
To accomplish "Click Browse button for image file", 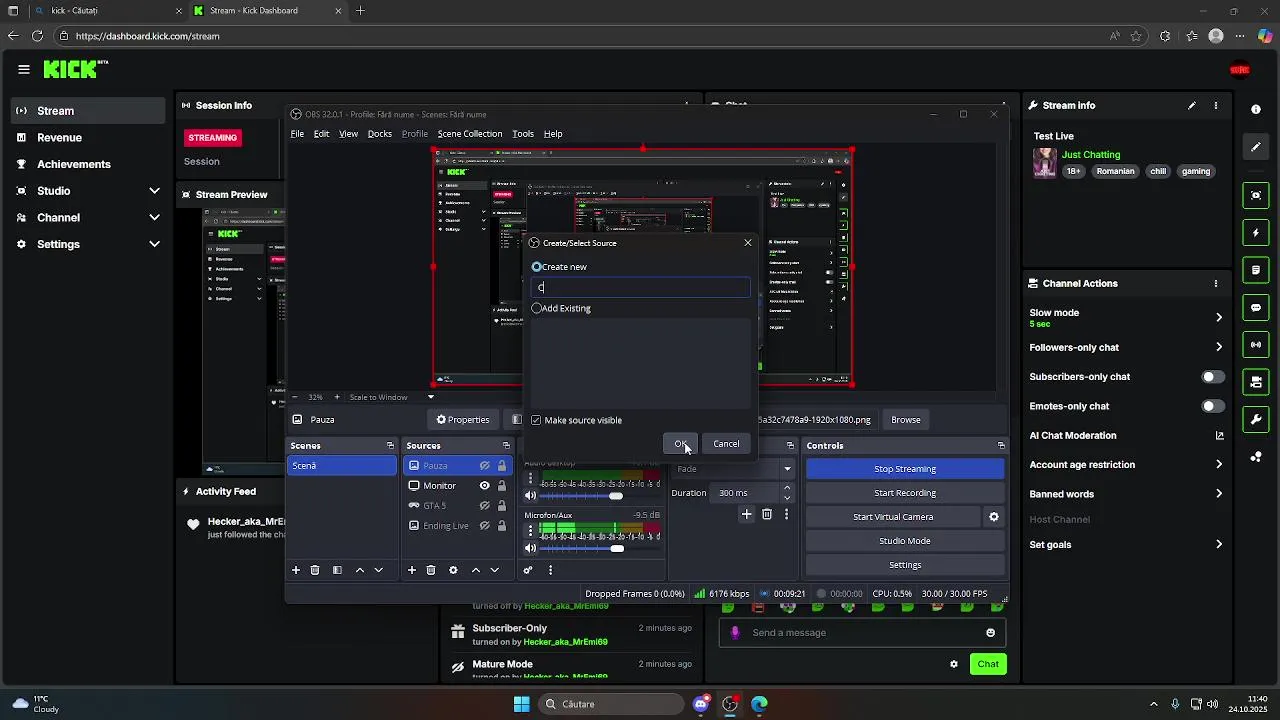I will pos(906,420).
